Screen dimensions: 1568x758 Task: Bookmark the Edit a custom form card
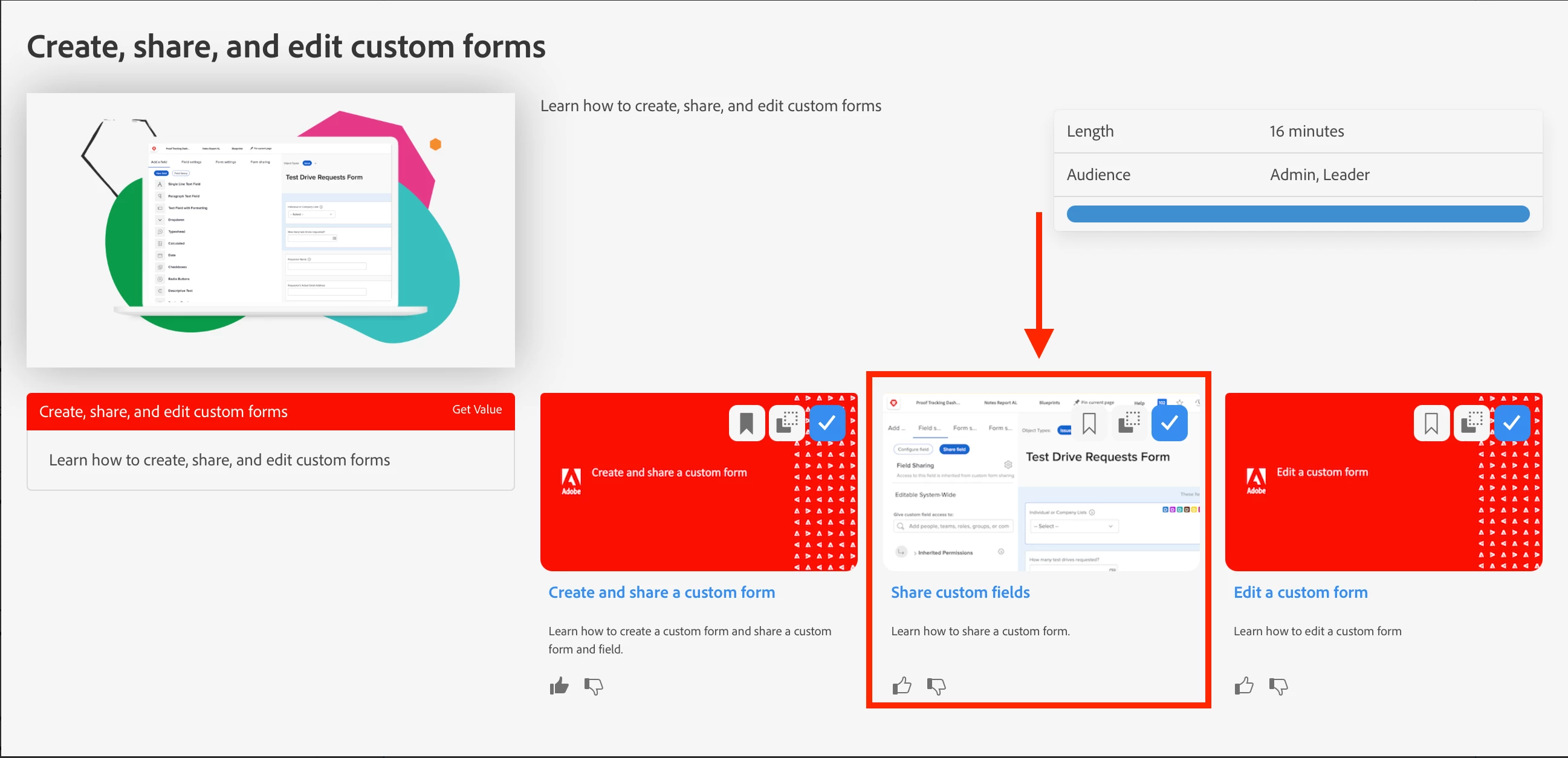point(1431,423)
